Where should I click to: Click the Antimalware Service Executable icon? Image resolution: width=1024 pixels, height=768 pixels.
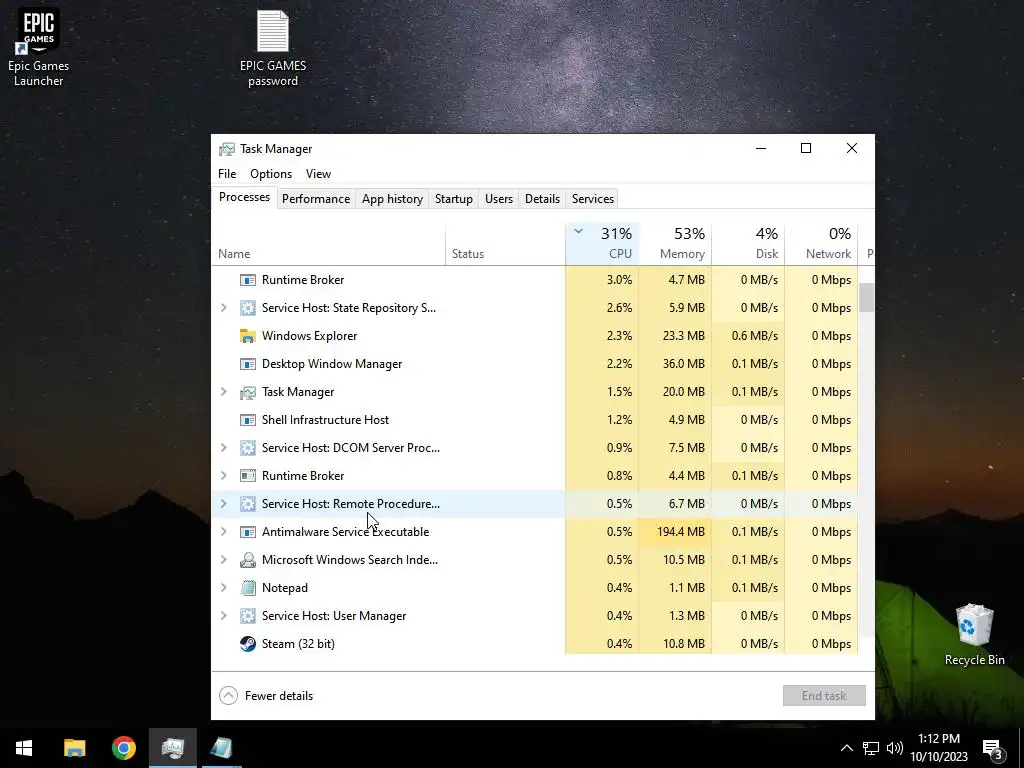(248, 532)
